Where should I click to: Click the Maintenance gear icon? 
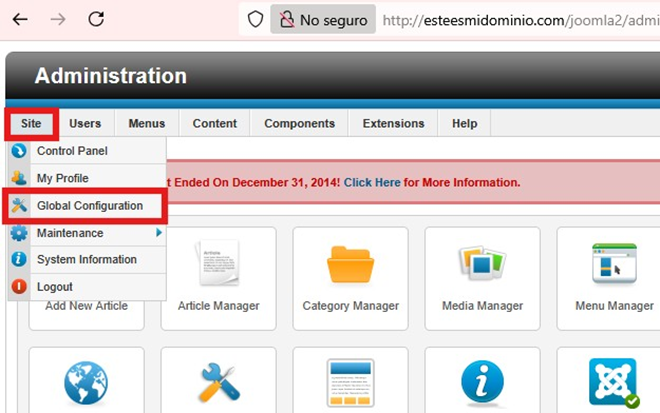[19, 233]
